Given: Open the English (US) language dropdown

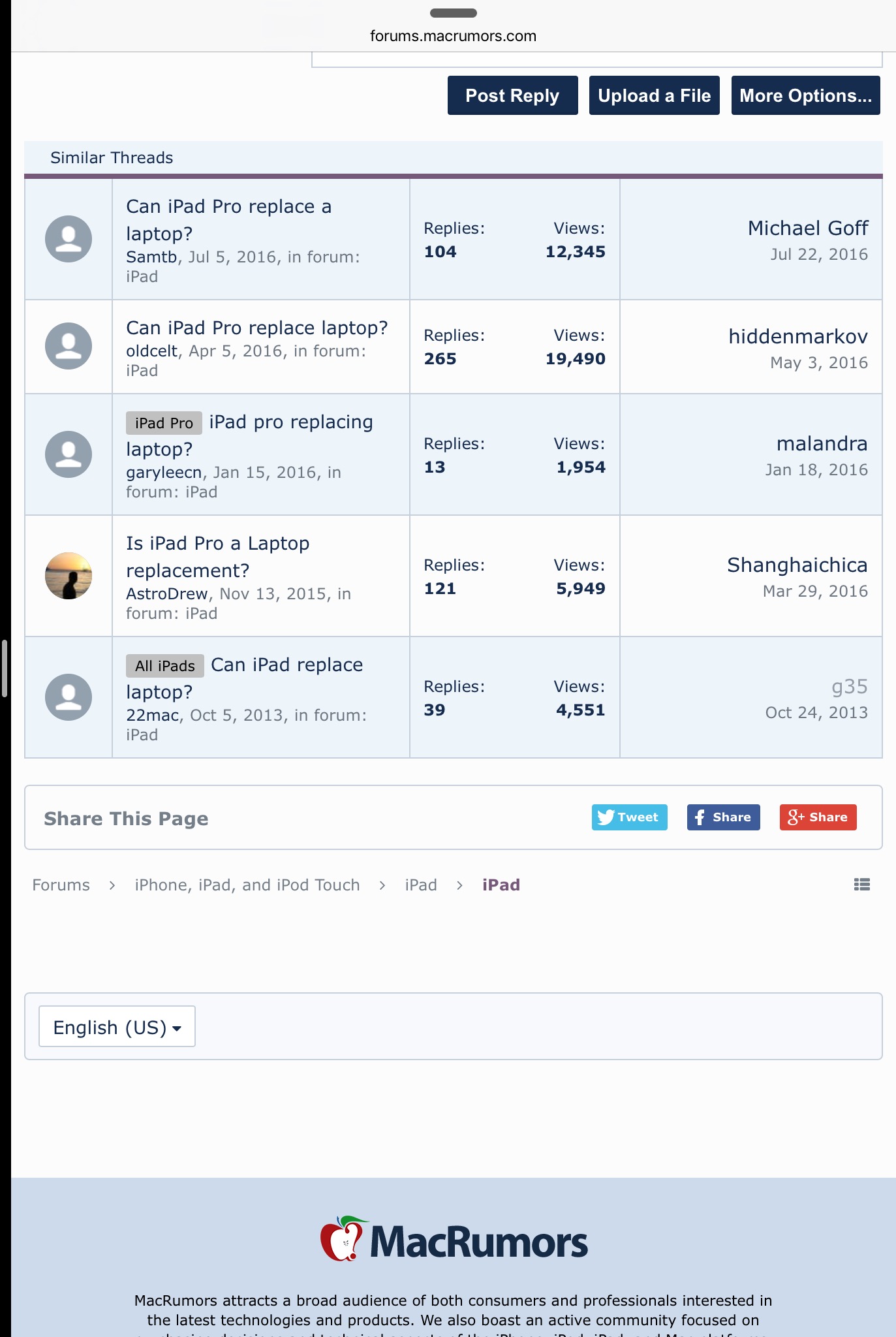Looking at the screenshot, I should [x=117, y=1026].
